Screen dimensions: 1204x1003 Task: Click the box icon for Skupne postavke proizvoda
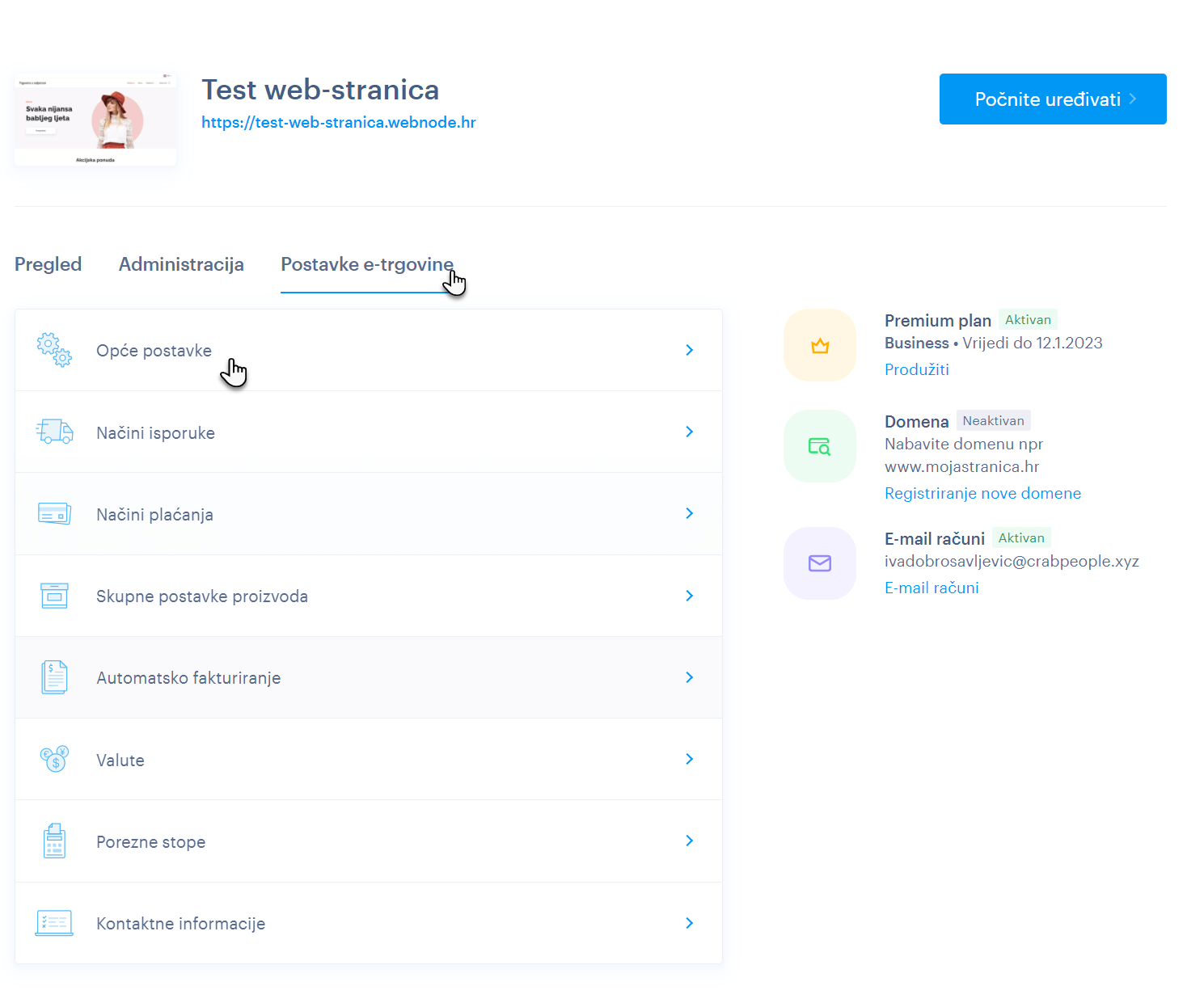tap(54, 596)
